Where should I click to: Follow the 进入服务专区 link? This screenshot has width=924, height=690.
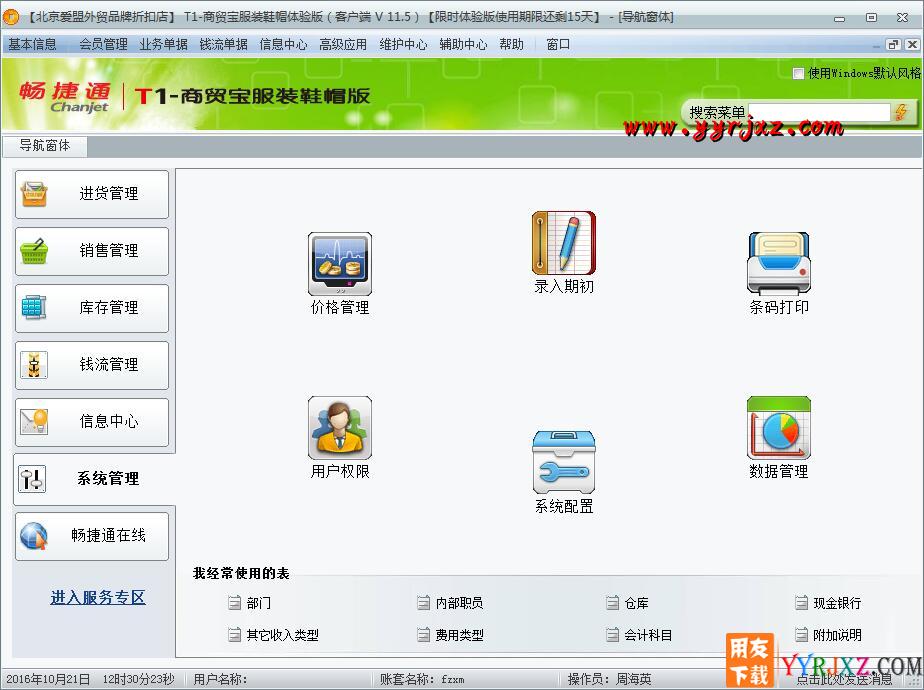(98, 597)
